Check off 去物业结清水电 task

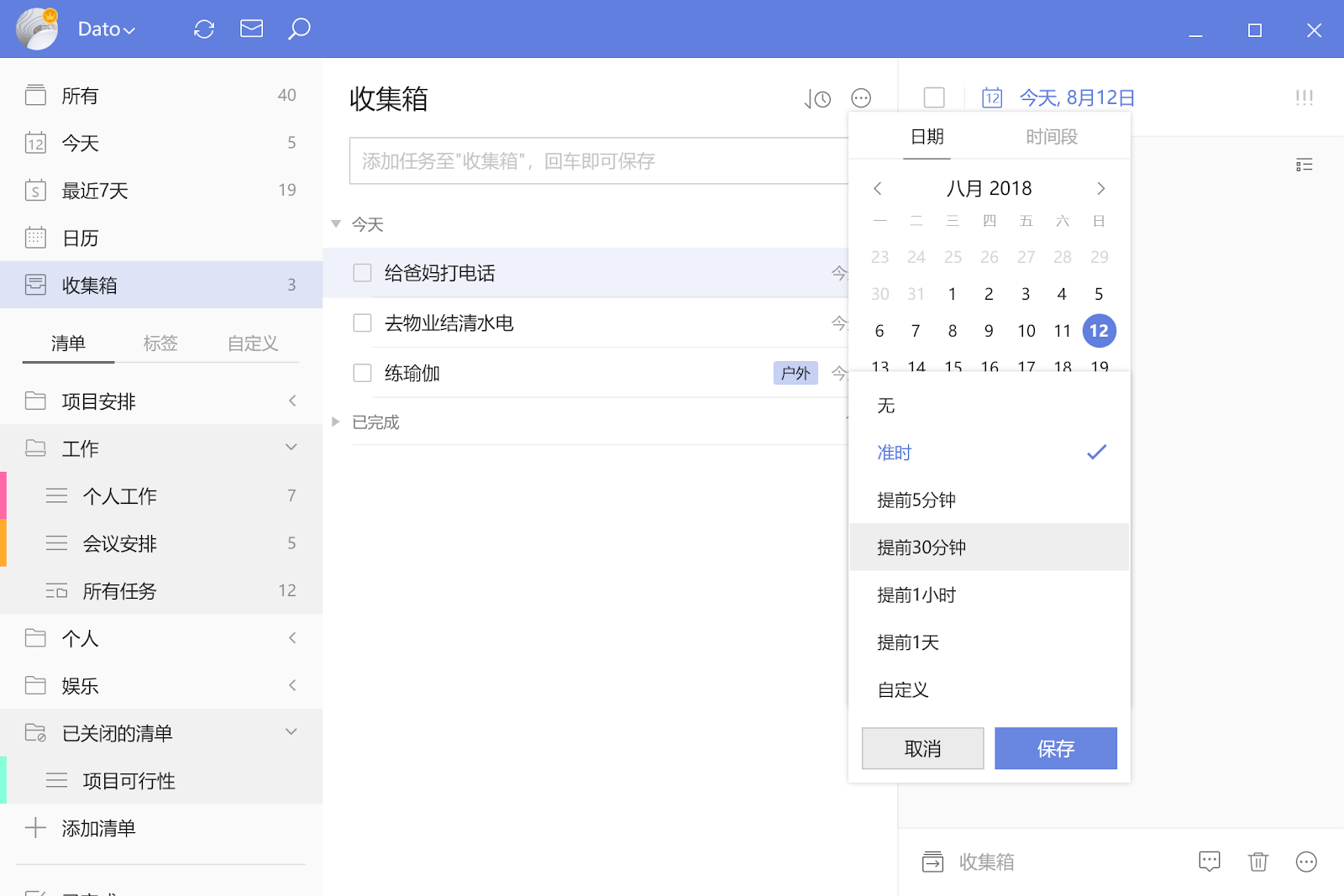[362, 322]
